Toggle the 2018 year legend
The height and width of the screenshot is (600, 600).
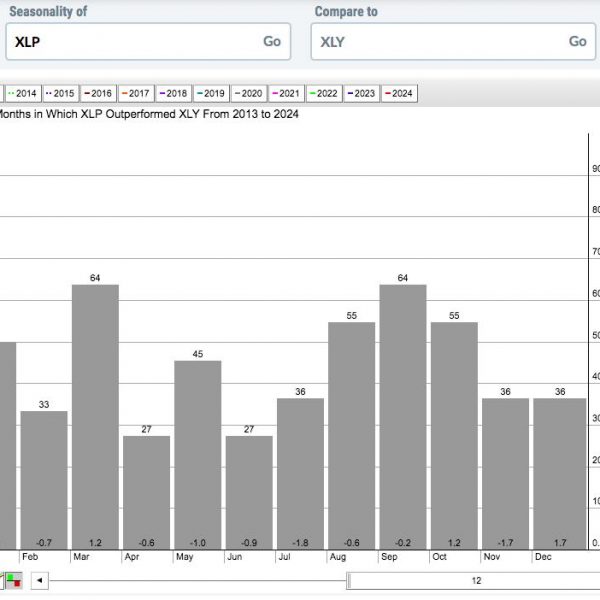(x=173, y=93)
